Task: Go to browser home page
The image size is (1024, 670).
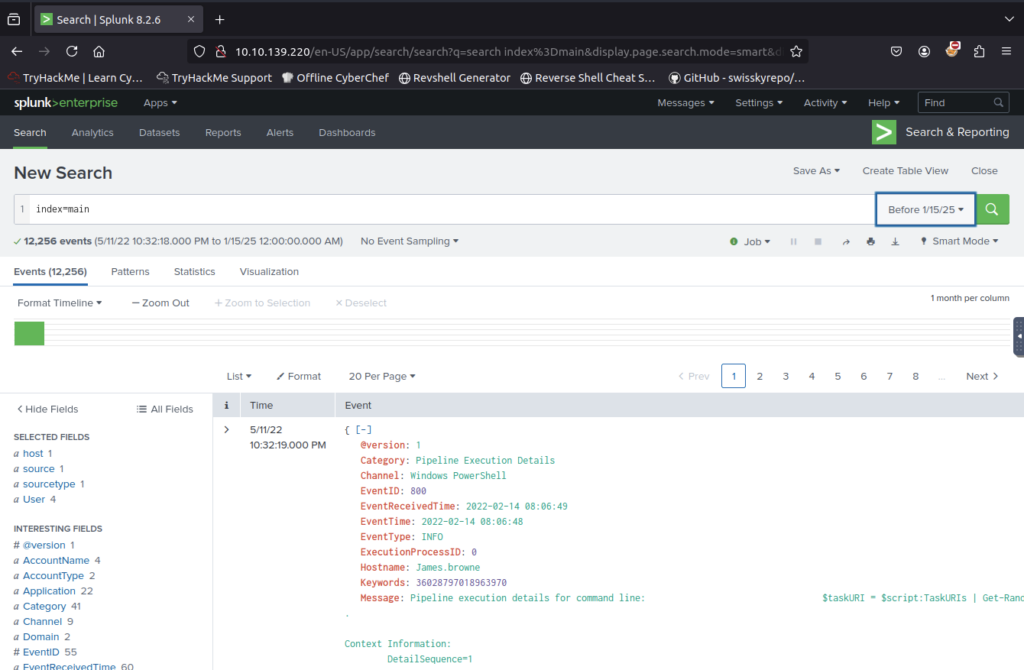Action: point(99,52)
